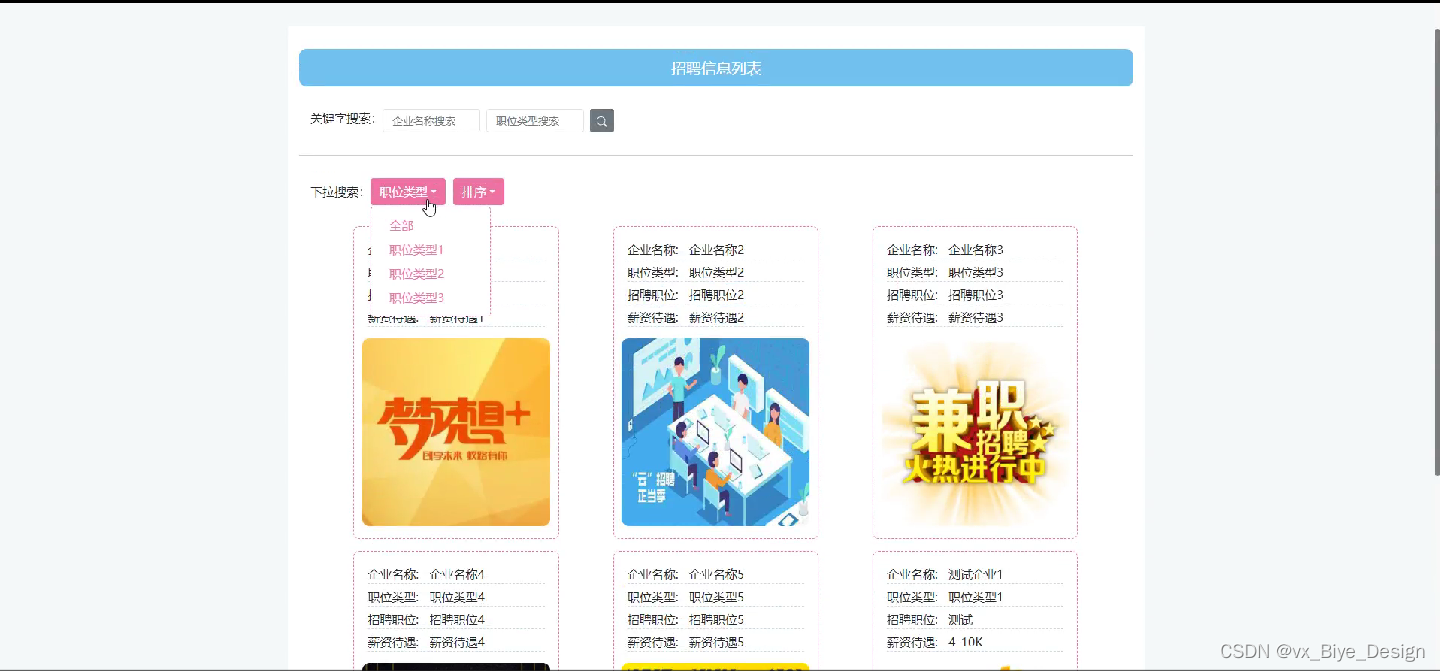Click the text 薪资待遇3
Viewport: 1440px width, 671px height.
tap(976, 318)
